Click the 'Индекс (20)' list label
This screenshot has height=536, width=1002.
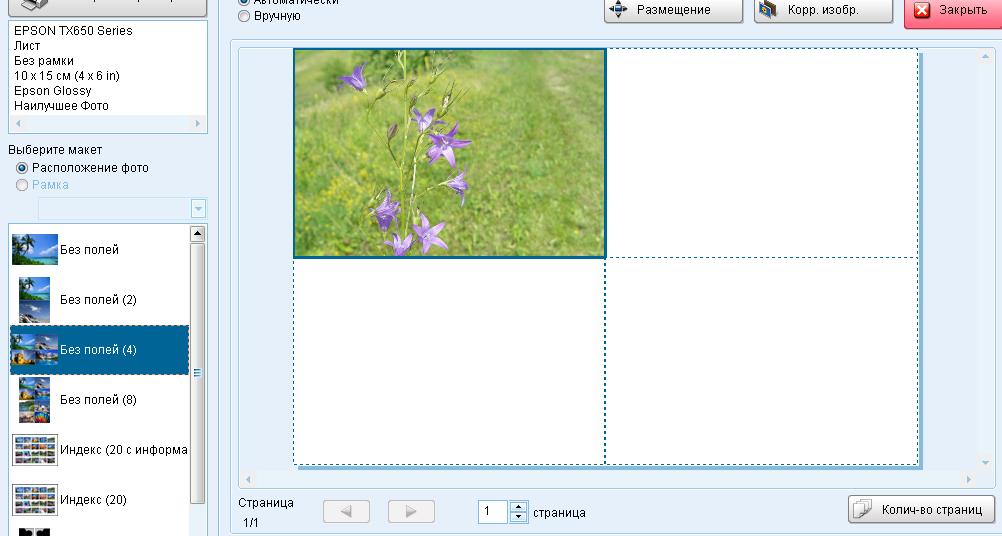tap(93, 500)
